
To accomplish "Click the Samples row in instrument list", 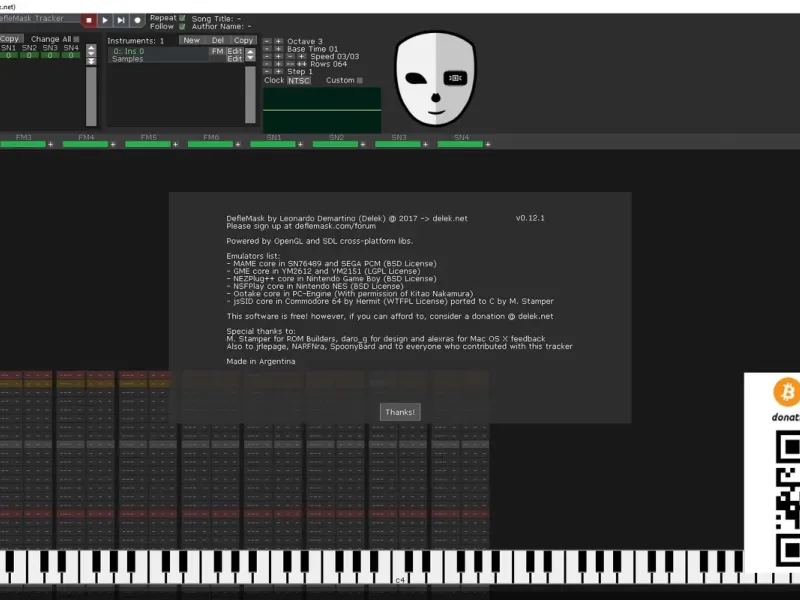I will click(159, 59).
